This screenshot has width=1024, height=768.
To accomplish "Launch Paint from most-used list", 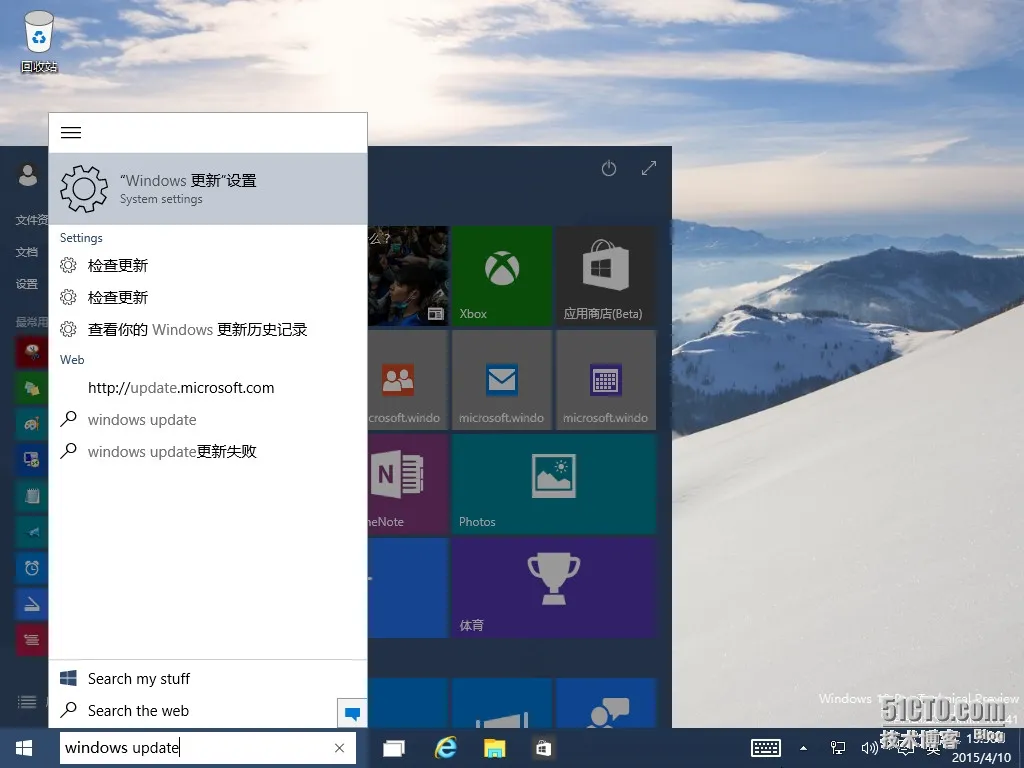I will [31, 424].
